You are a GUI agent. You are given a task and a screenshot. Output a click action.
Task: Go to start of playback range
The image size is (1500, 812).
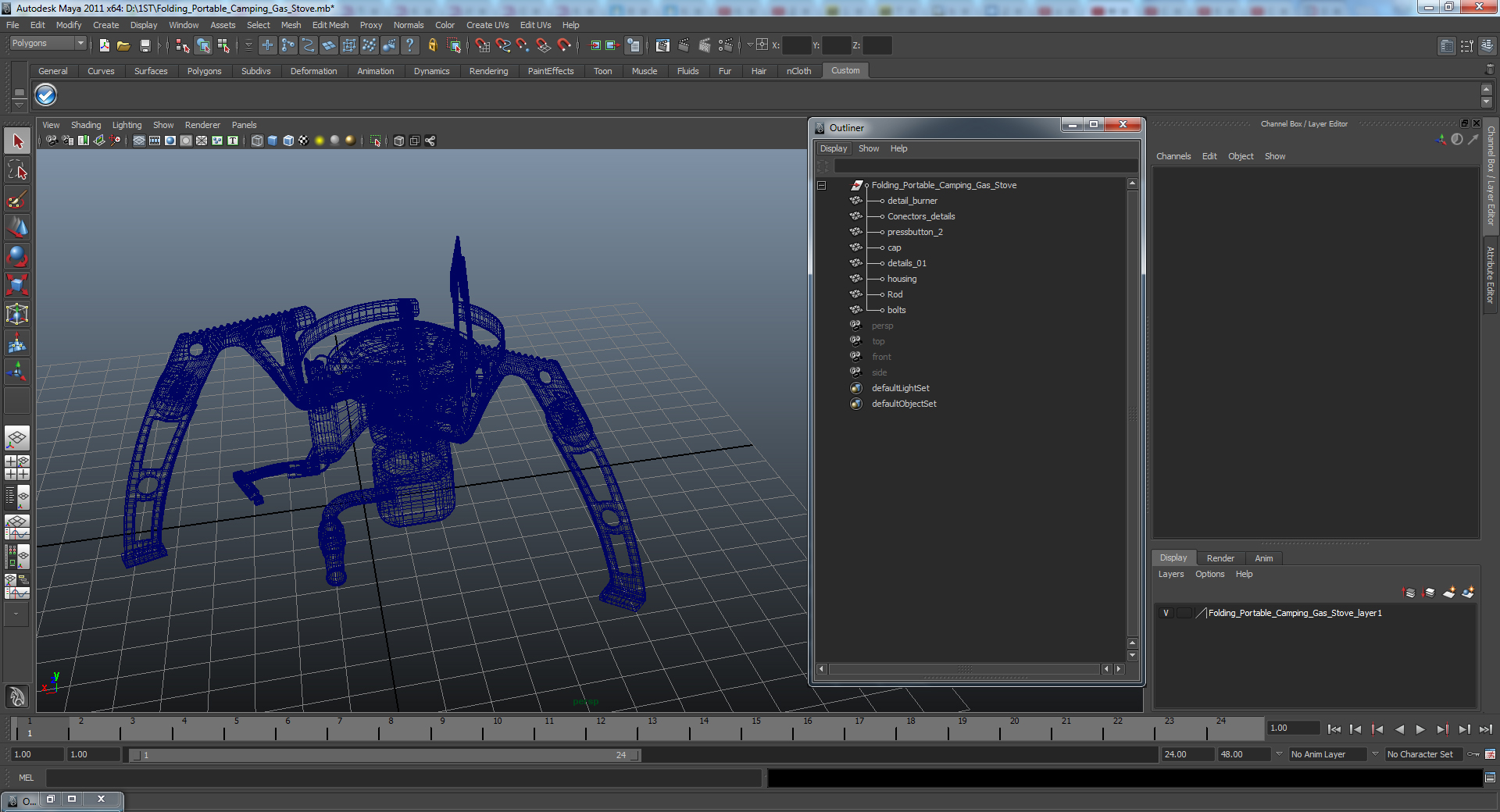[1334, 729]
